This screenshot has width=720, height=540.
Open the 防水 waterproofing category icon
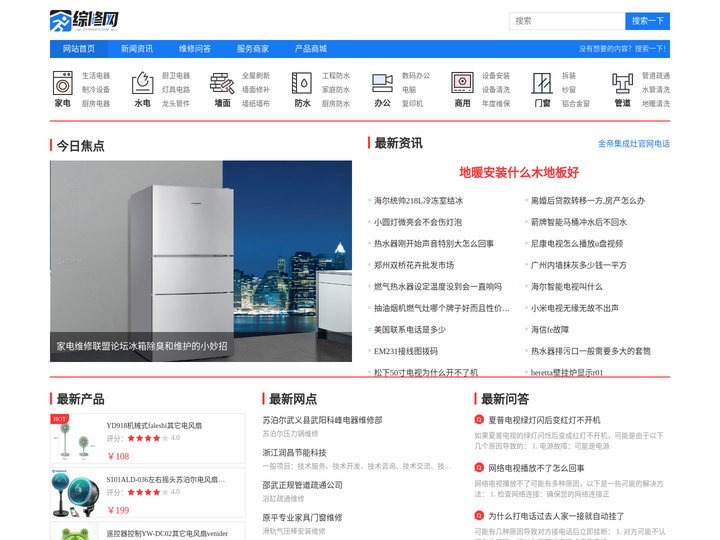[x=302, y=83]
